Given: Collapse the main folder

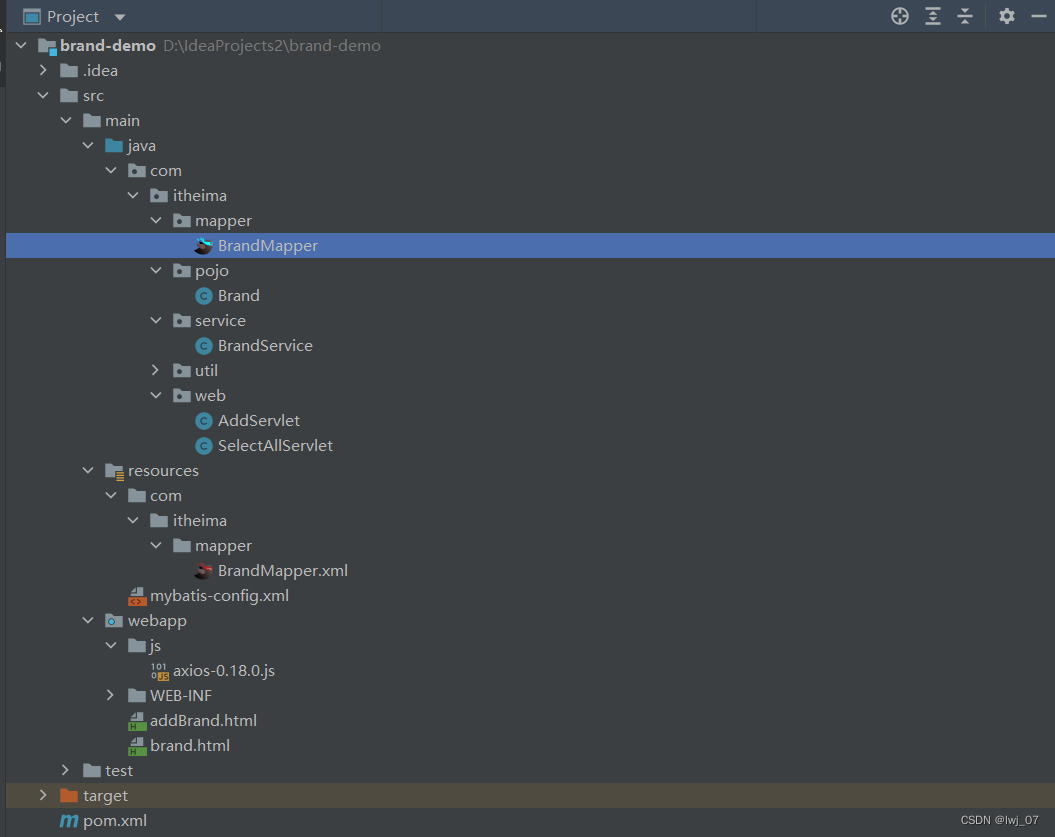Looking at the screenshot, I should click(x=66, y=120).
